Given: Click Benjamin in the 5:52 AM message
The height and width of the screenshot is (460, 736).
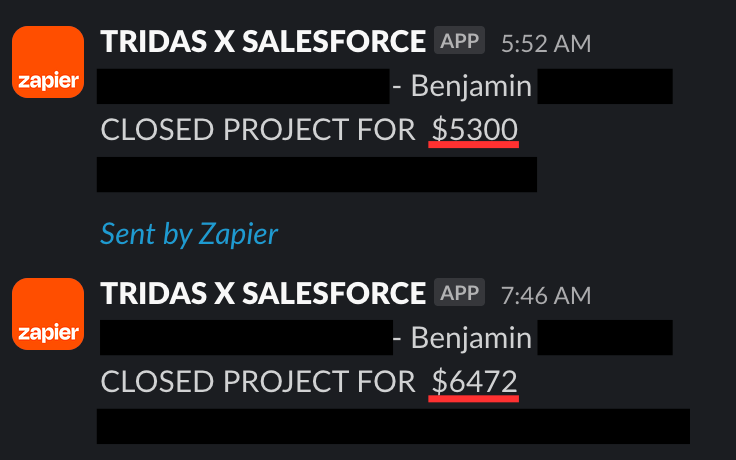Looking at the screenshot, I should point(471,87).
